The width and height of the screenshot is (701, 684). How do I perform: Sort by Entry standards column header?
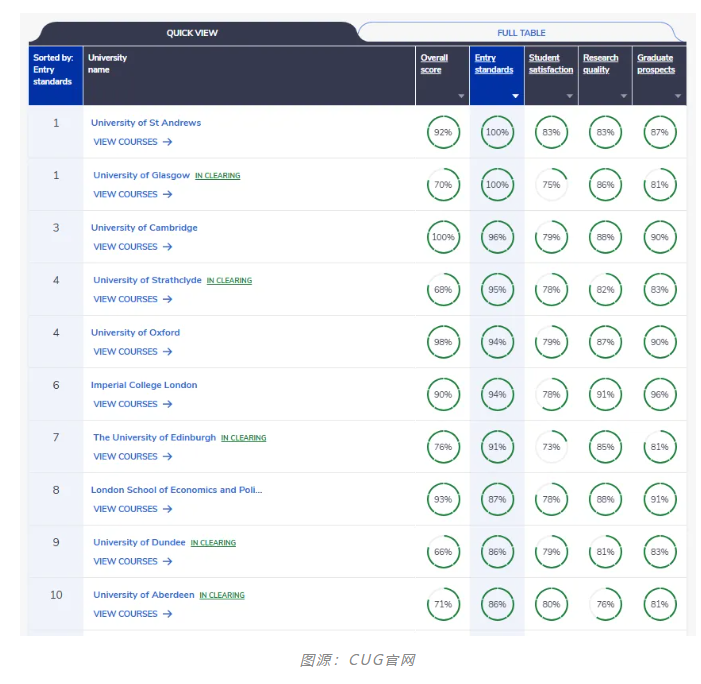pyautogui.click(x=494, y=63)
